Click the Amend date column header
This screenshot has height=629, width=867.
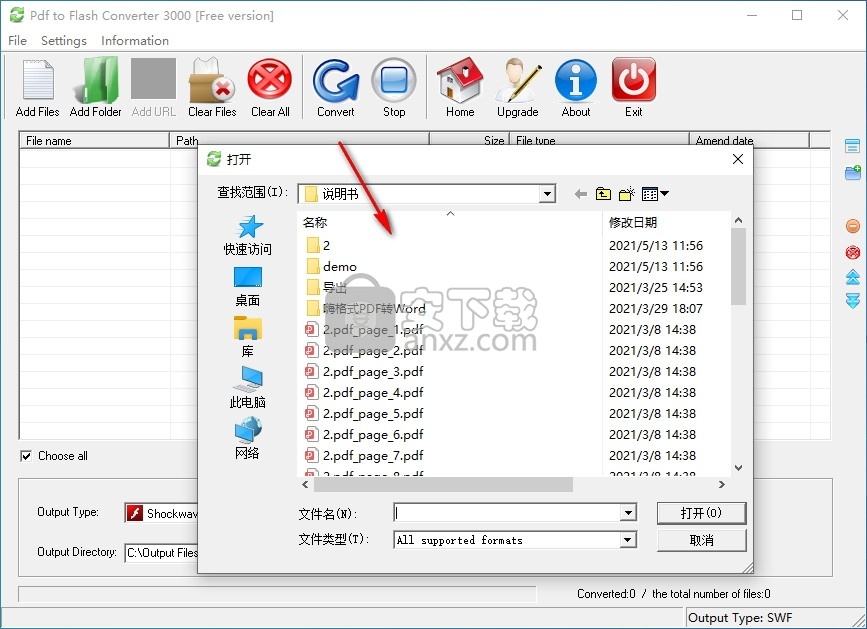[x=749, y=140]
